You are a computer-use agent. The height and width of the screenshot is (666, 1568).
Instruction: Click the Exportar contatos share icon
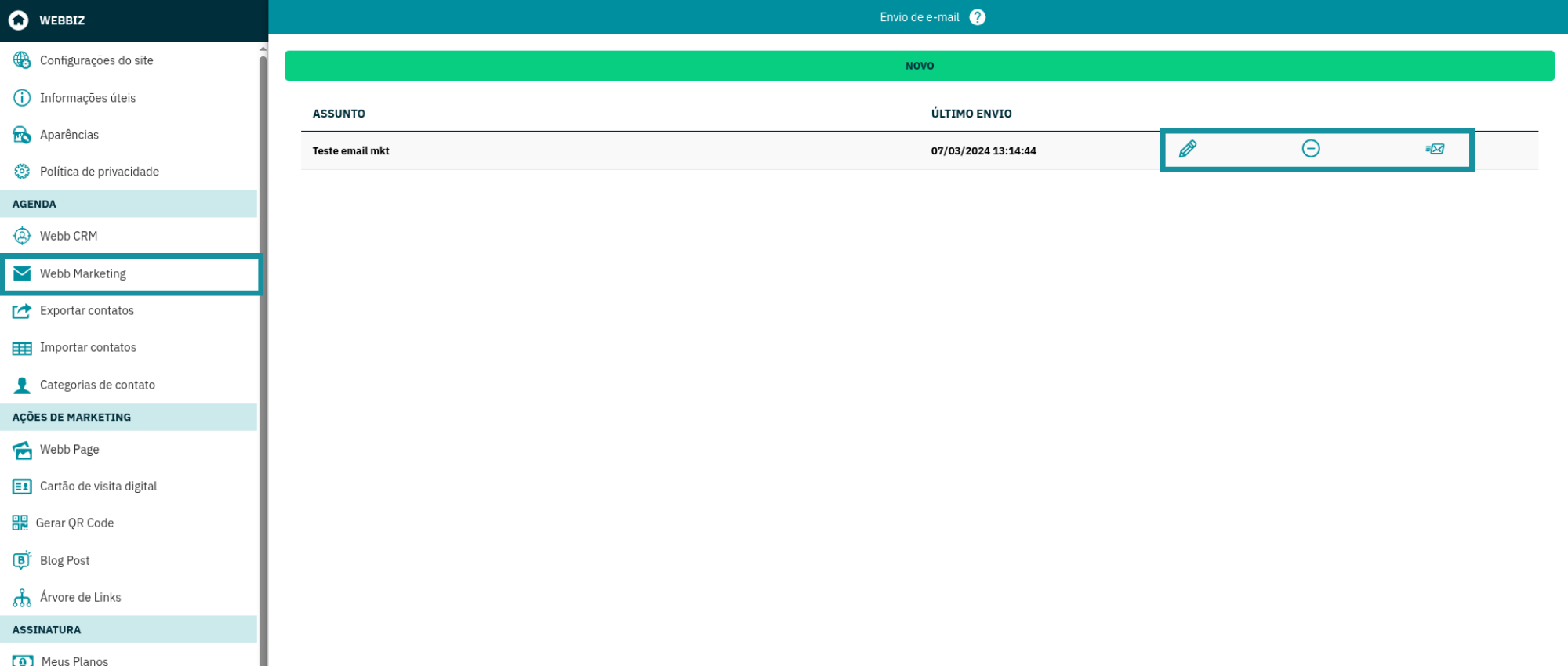point(22,311)
